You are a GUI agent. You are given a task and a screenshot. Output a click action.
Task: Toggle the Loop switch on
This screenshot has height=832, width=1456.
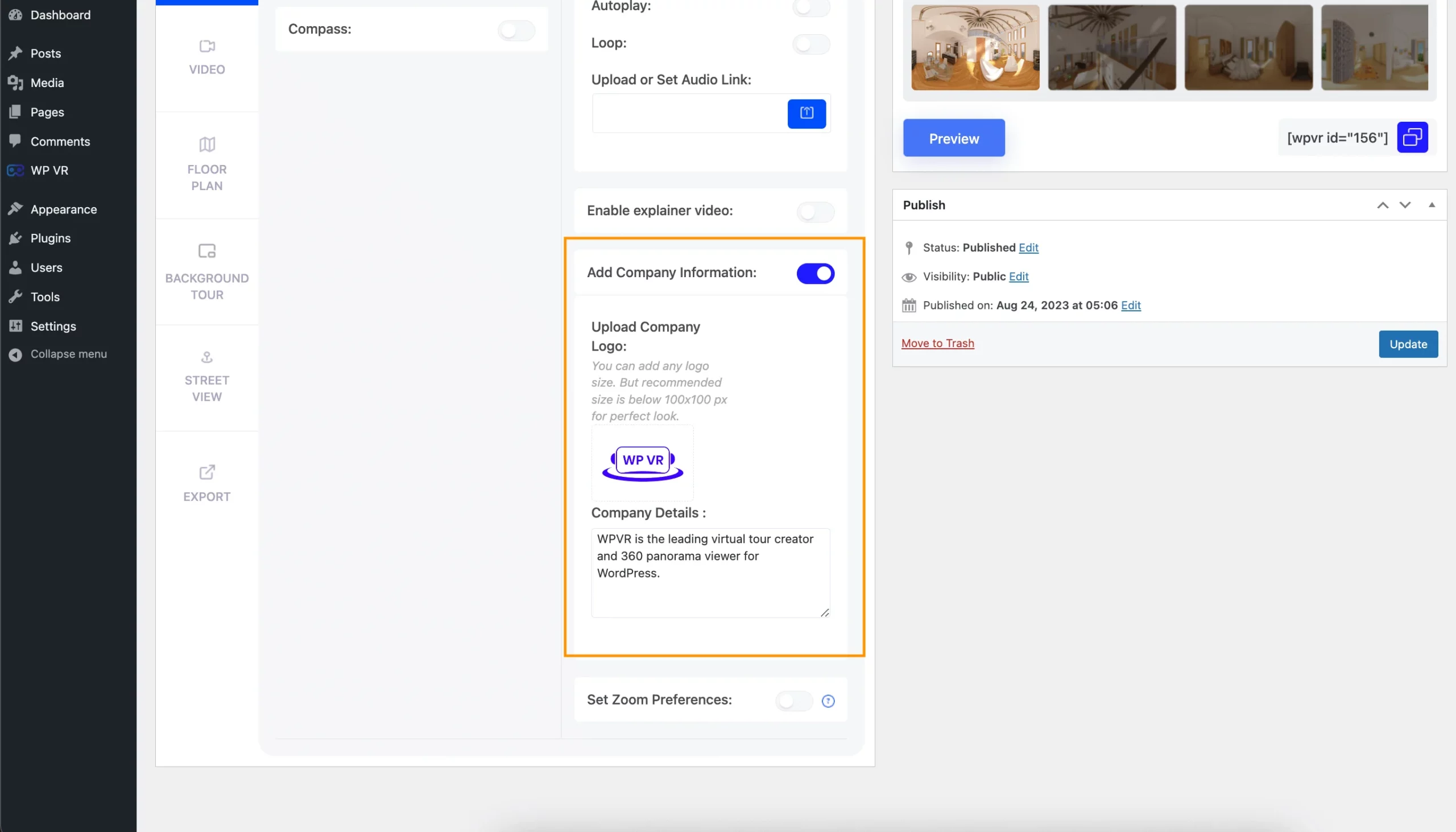[x=812, y=42]
